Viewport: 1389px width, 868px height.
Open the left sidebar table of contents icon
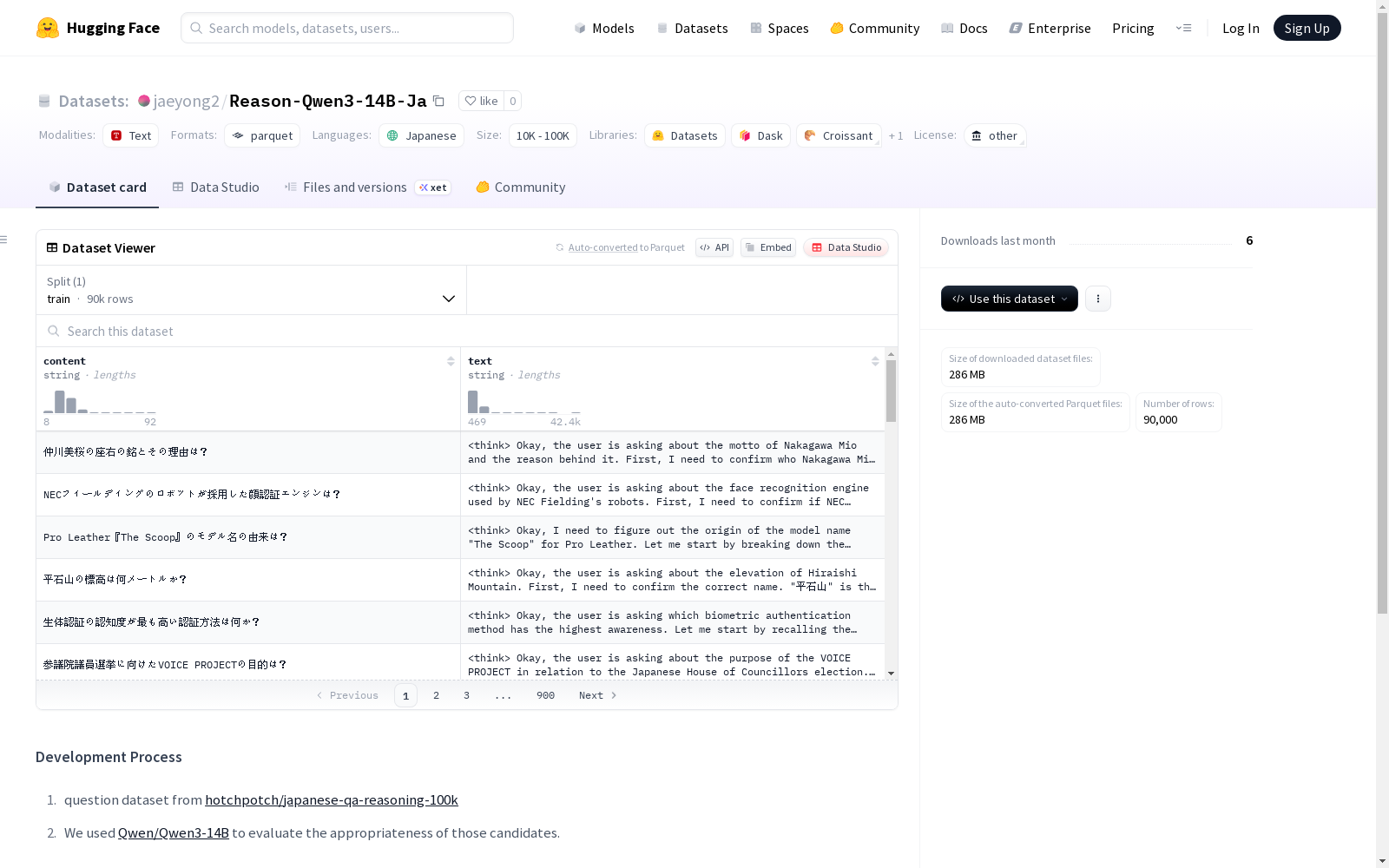coord(4,240)
